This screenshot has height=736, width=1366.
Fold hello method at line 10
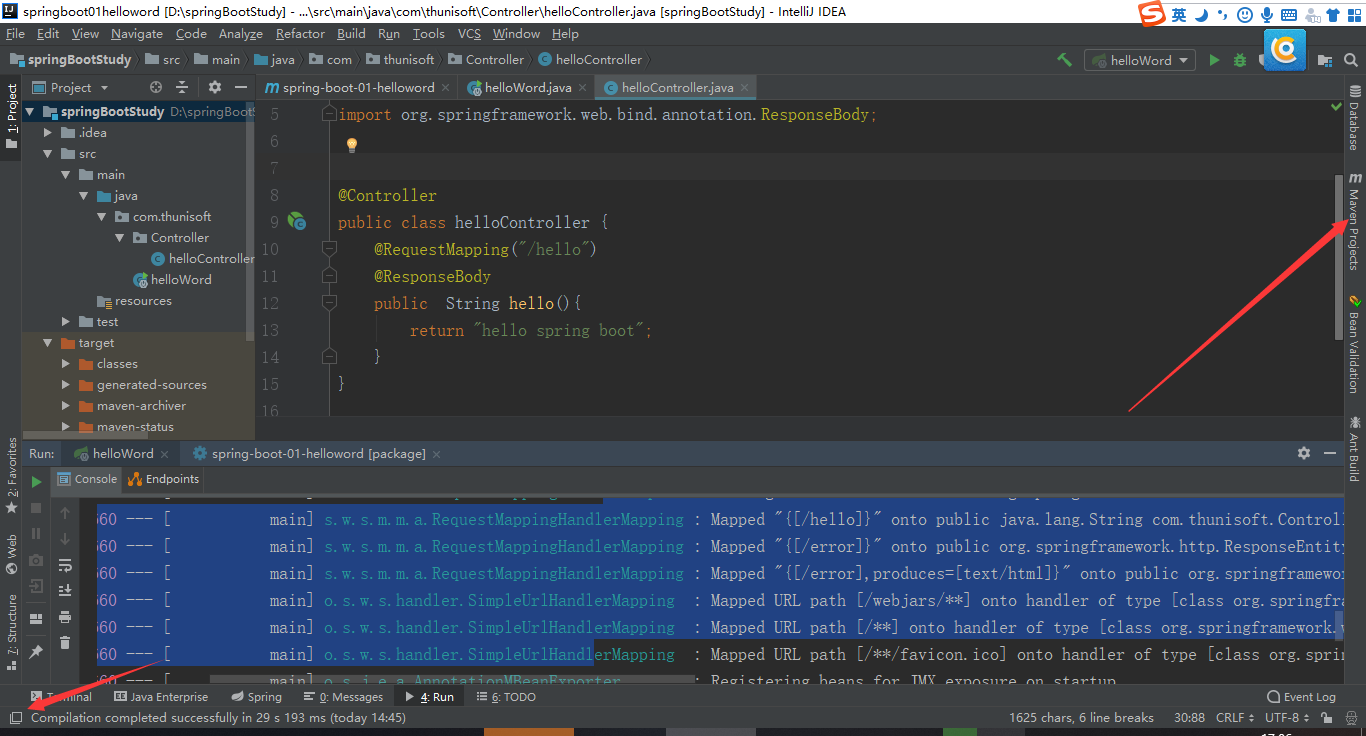coord(329,248)
